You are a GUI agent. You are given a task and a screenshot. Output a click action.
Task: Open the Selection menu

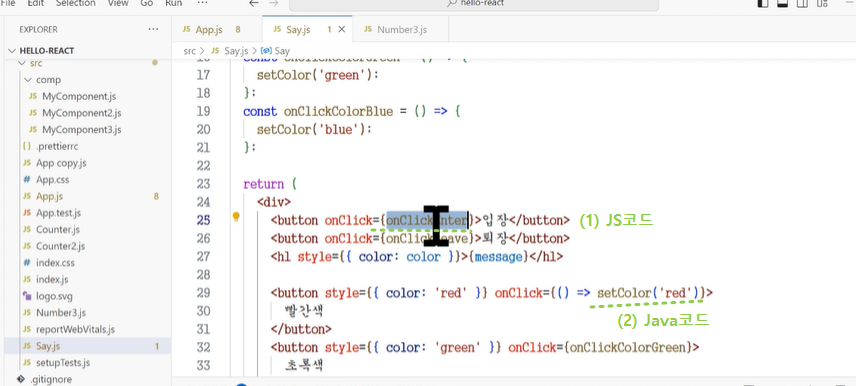(x=76, y=3)
